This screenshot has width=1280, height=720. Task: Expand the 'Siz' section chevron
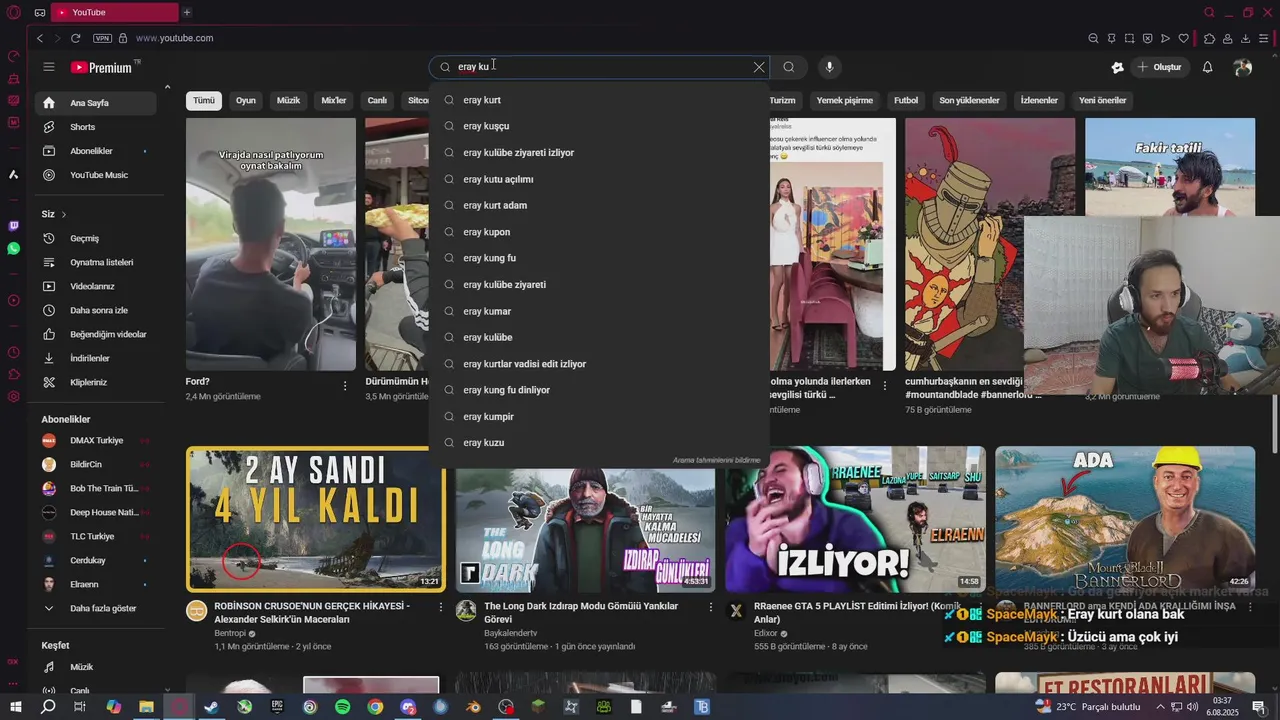pos(63,214)
